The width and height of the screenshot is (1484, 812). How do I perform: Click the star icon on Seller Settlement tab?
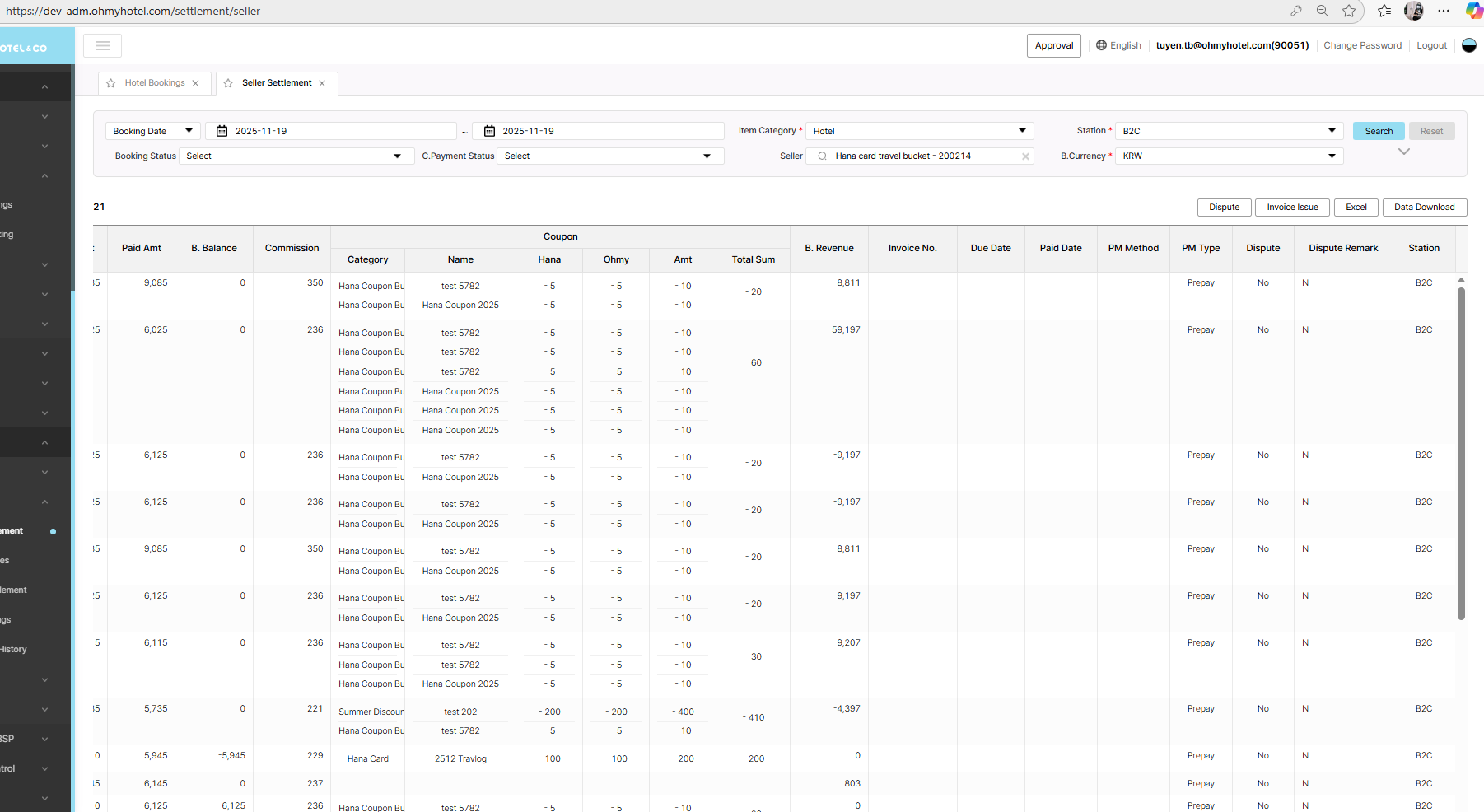pyautogui.click(x=228, y=83)
